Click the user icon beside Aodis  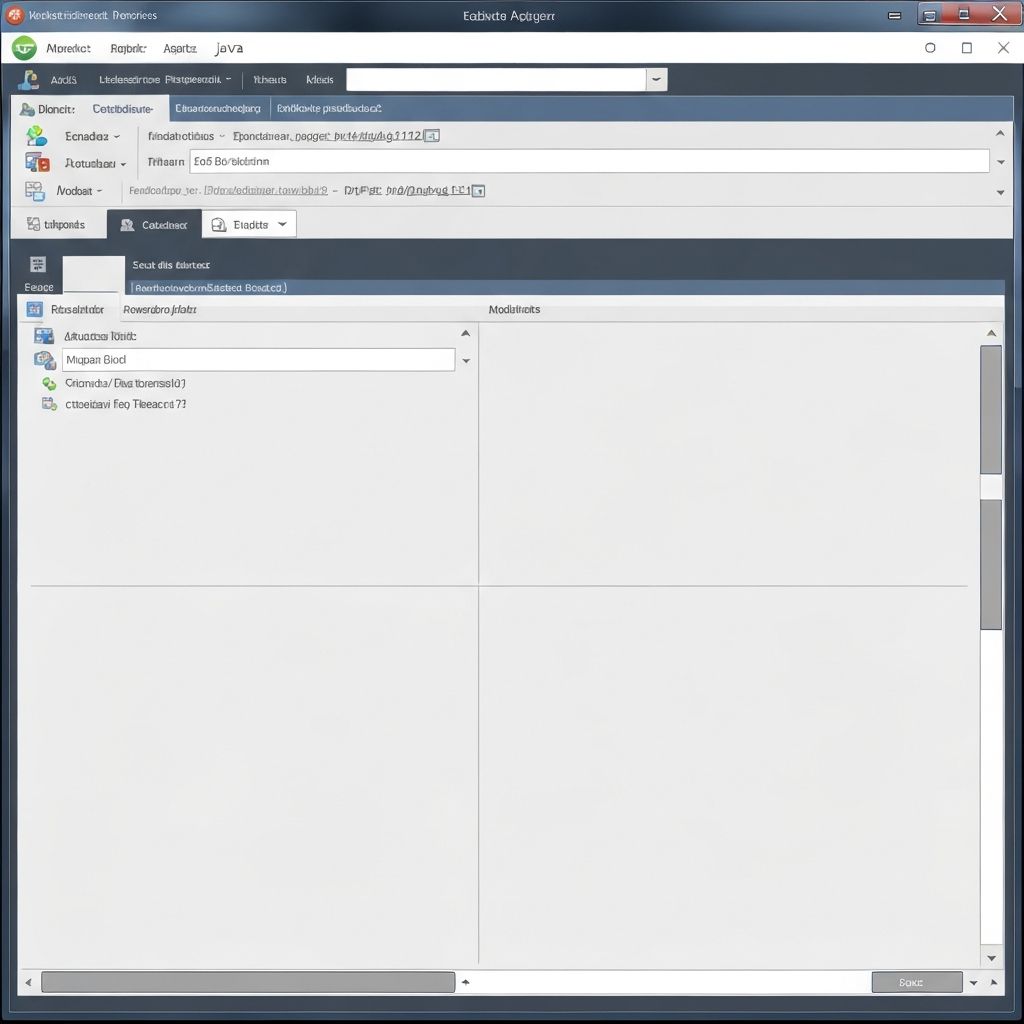tap(28, 80)
